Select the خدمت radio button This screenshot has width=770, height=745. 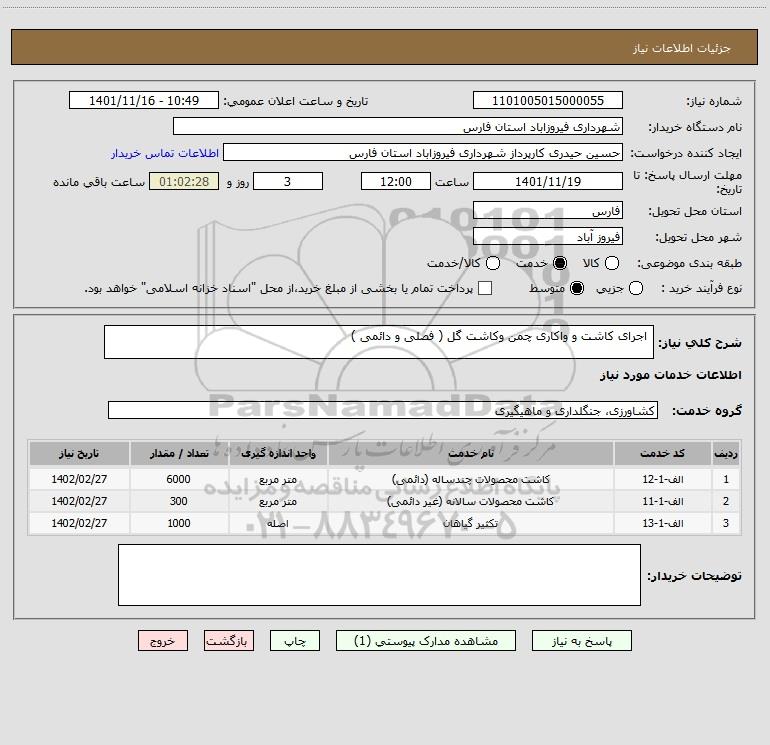[x=559, y=263]
